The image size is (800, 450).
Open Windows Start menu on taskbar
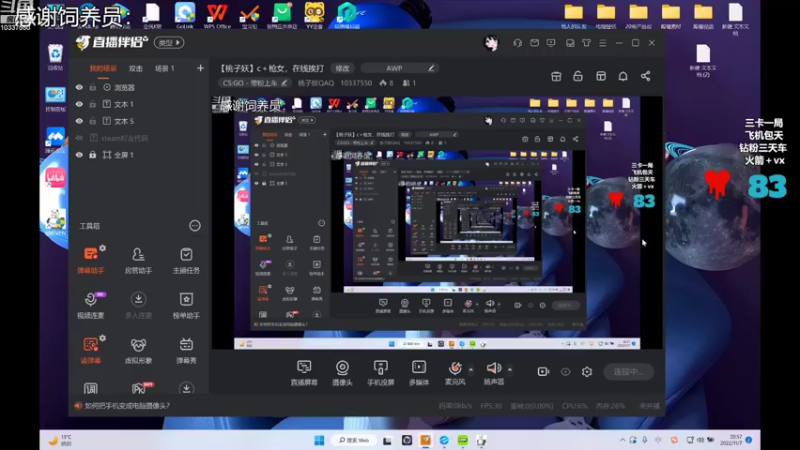coord(319,440)
